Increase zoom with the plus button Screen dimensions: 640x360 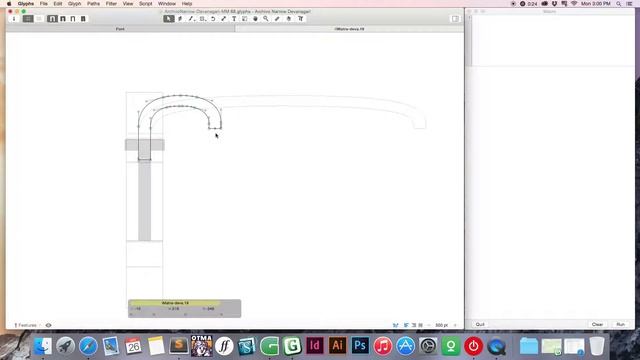[455, 325]
